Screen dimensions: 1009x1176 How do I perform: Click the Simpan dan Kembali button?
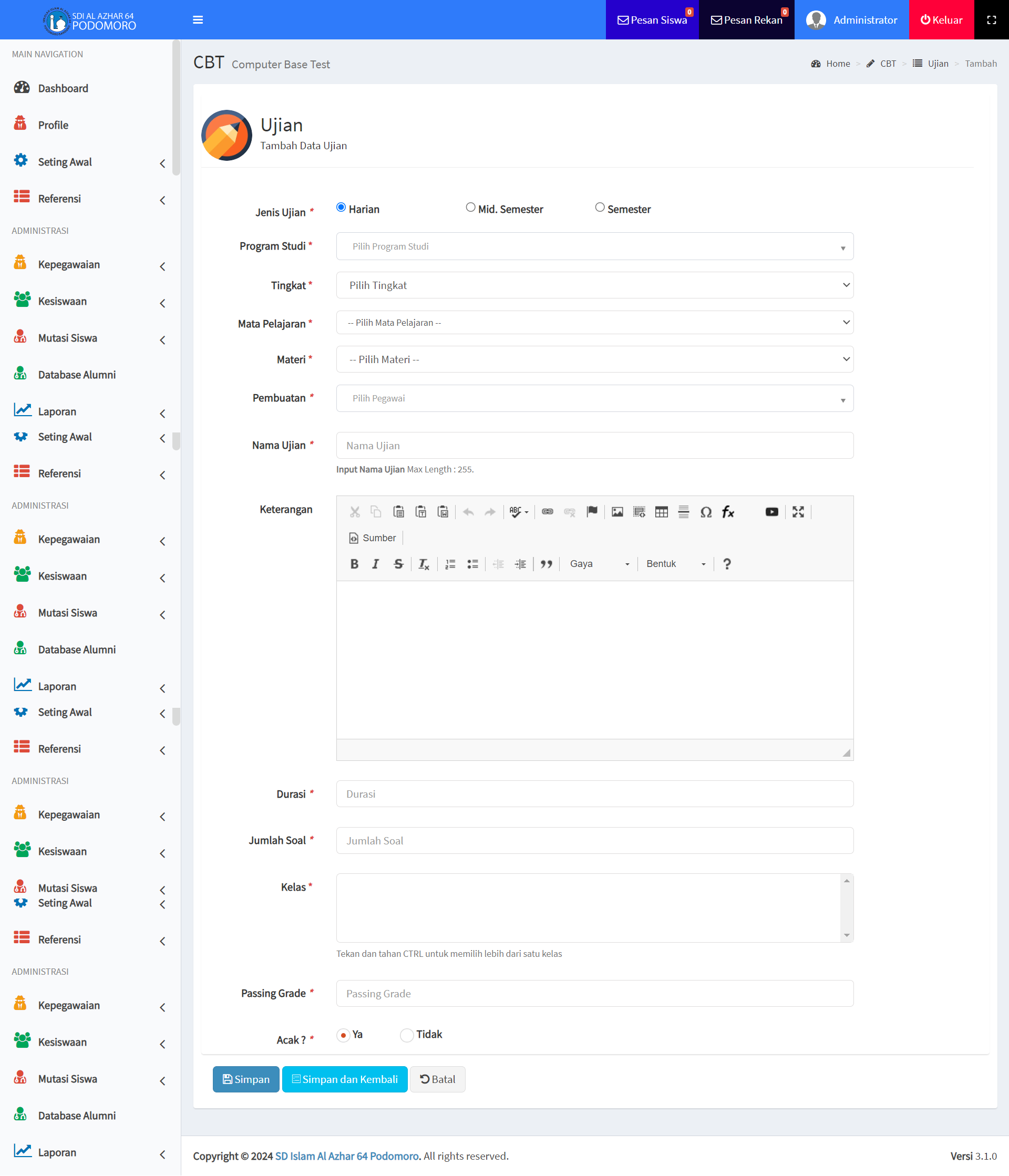[344, 1079]
